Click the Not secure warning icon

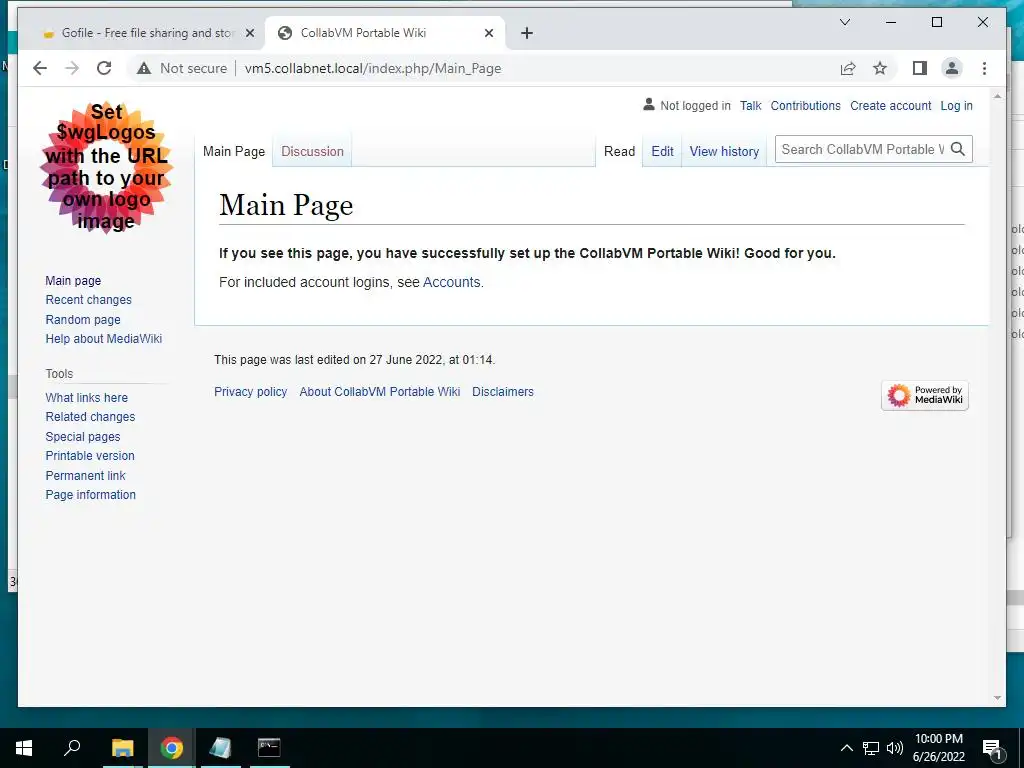(144, 69)
